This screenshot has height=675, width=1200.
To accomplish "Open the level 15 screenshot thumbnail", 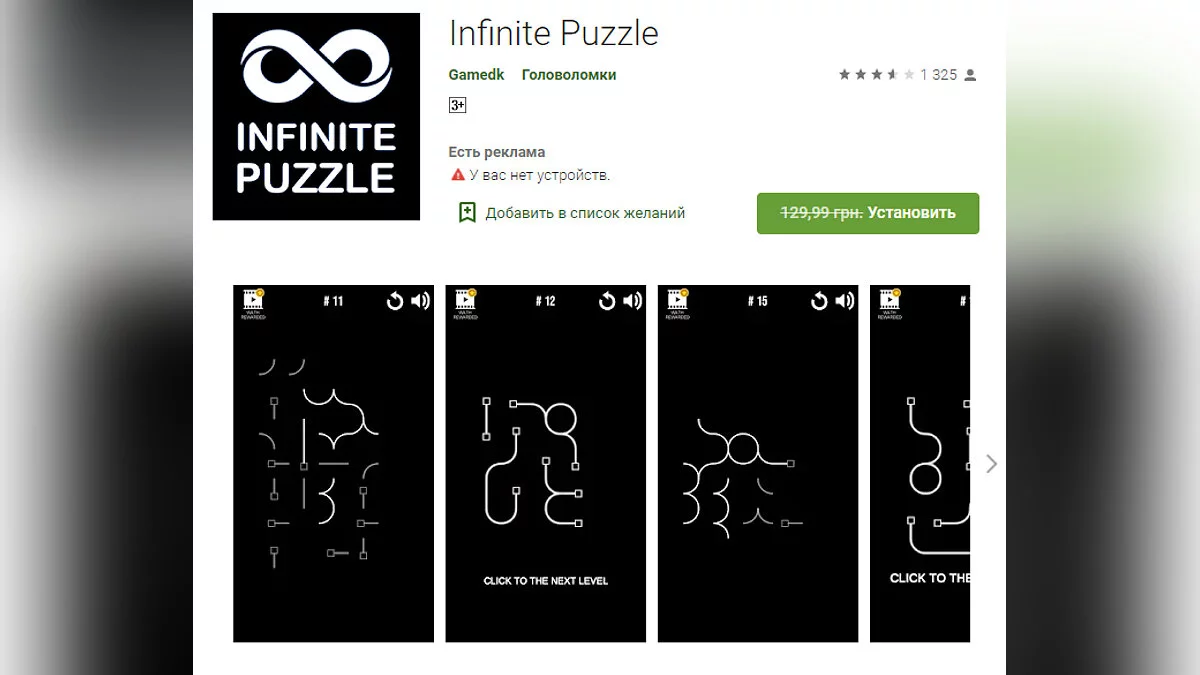I will [x=758, y=463].
